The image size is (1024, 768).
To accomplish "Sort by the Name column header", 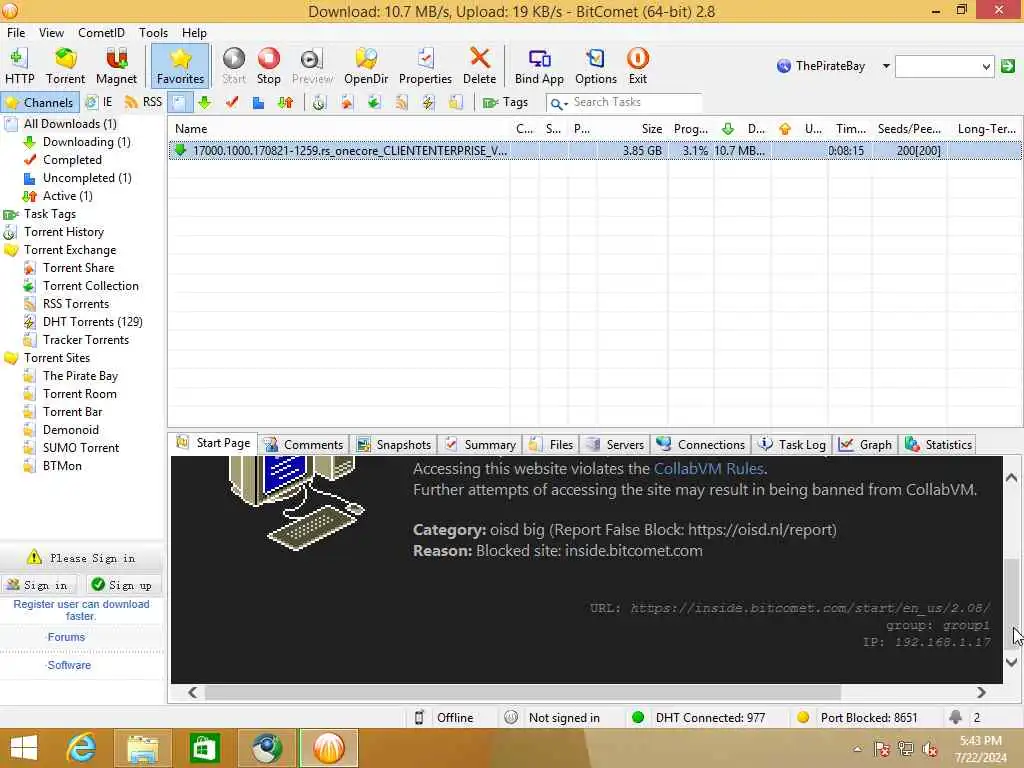I will point(339,129).
